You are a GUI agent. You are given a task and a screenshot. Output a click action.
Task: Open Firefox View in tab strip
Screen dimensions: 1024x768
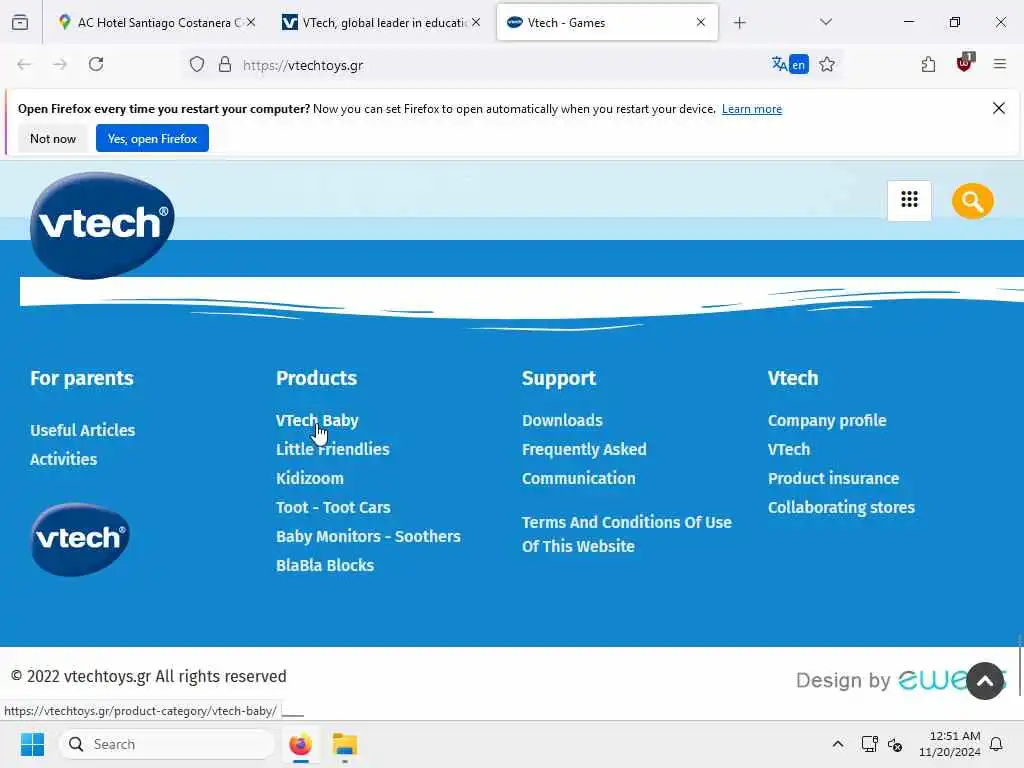20,22
